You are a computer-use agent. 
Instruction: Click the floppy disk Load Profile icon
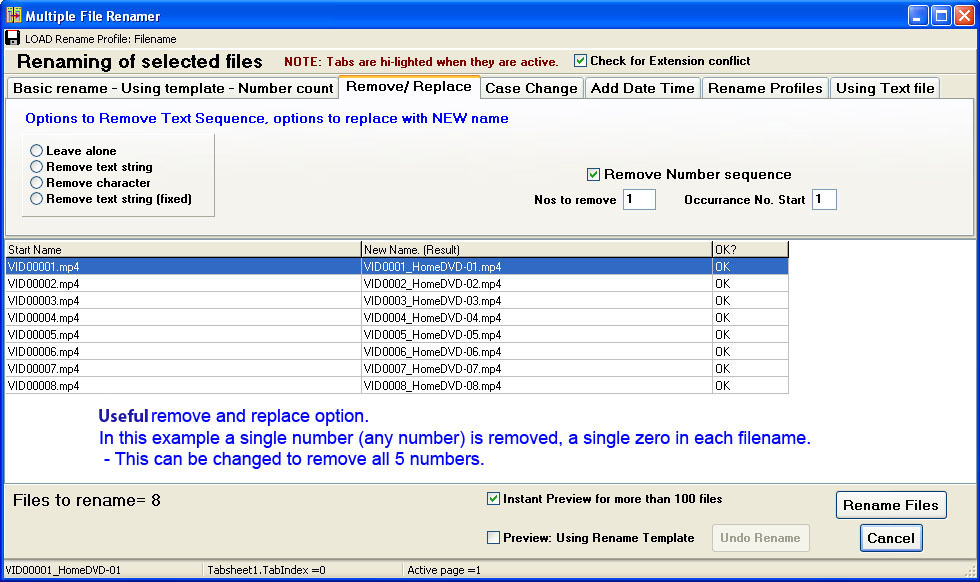pos(12,38)
